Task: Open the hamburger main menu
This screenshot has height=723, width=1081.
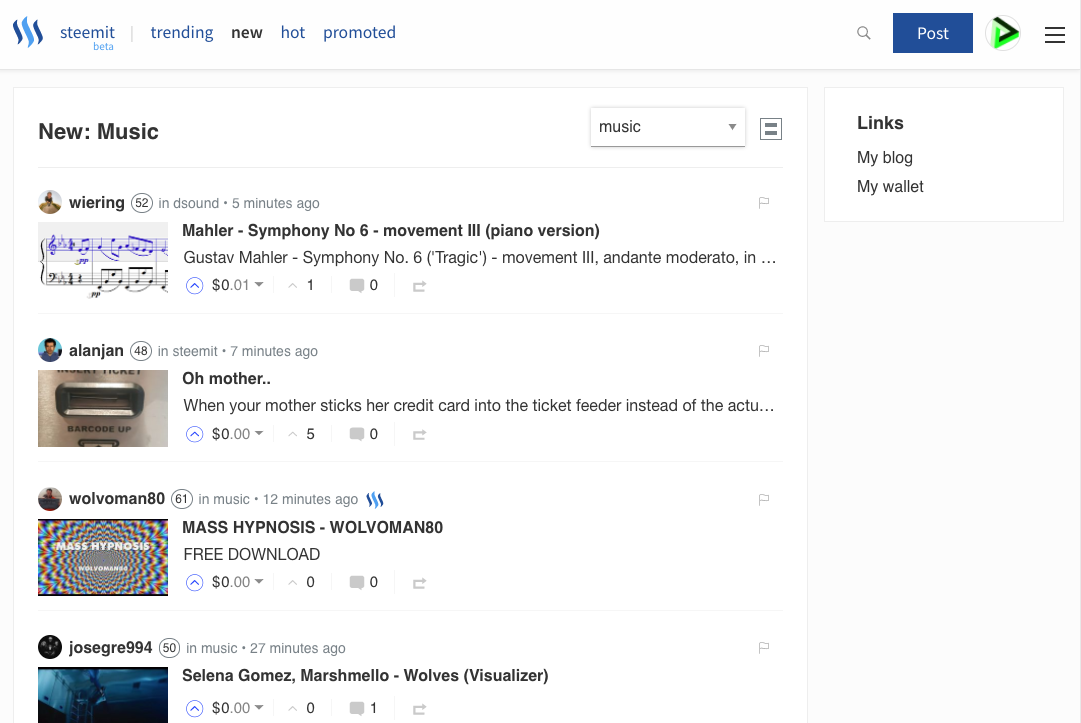Action: [1054, 34]
